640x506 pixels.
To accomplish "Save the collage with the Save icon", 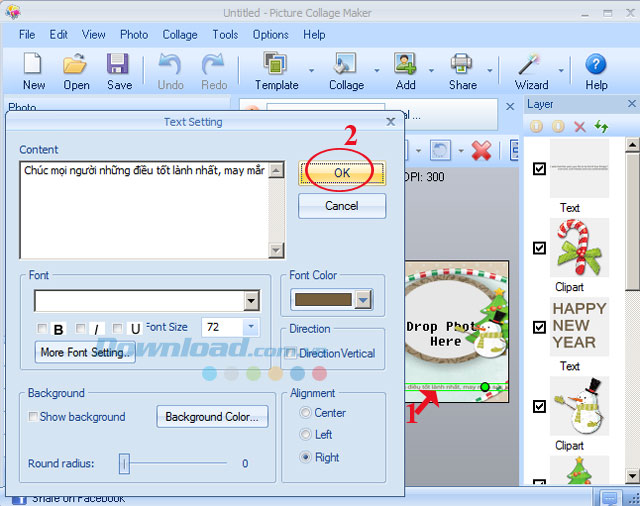I will [118, 64].
